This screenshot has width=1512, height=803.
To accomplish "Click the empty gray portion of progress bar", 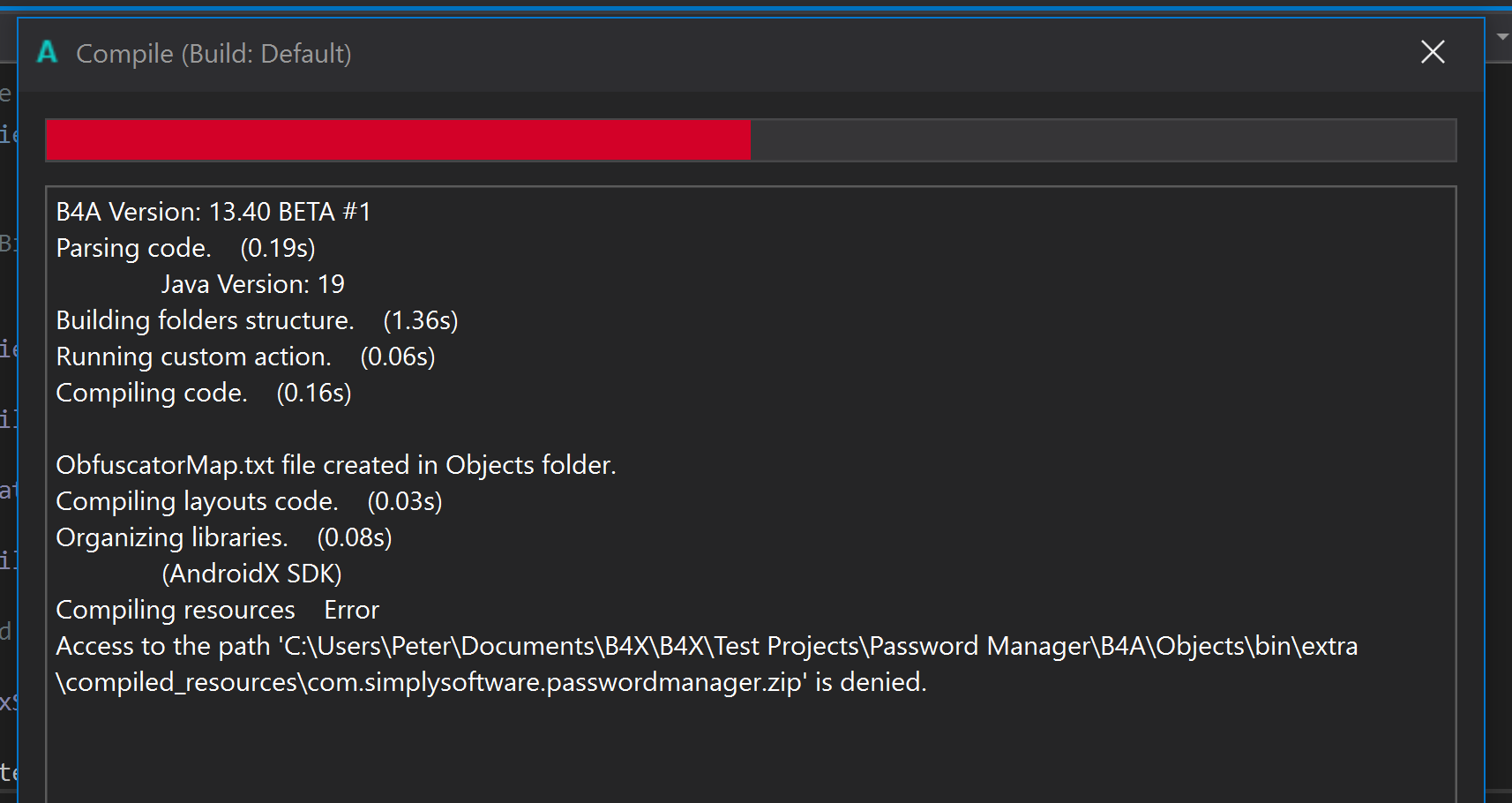I will (x=1102, y=140).
